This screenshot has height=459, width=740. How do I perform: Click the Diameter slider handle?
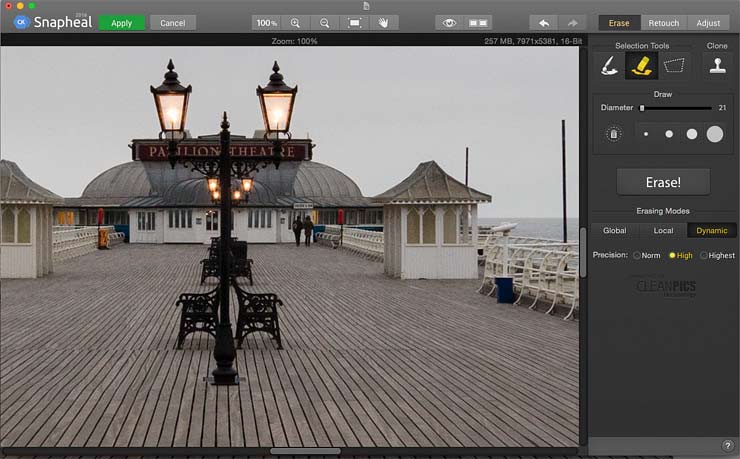tap(642, 108)
